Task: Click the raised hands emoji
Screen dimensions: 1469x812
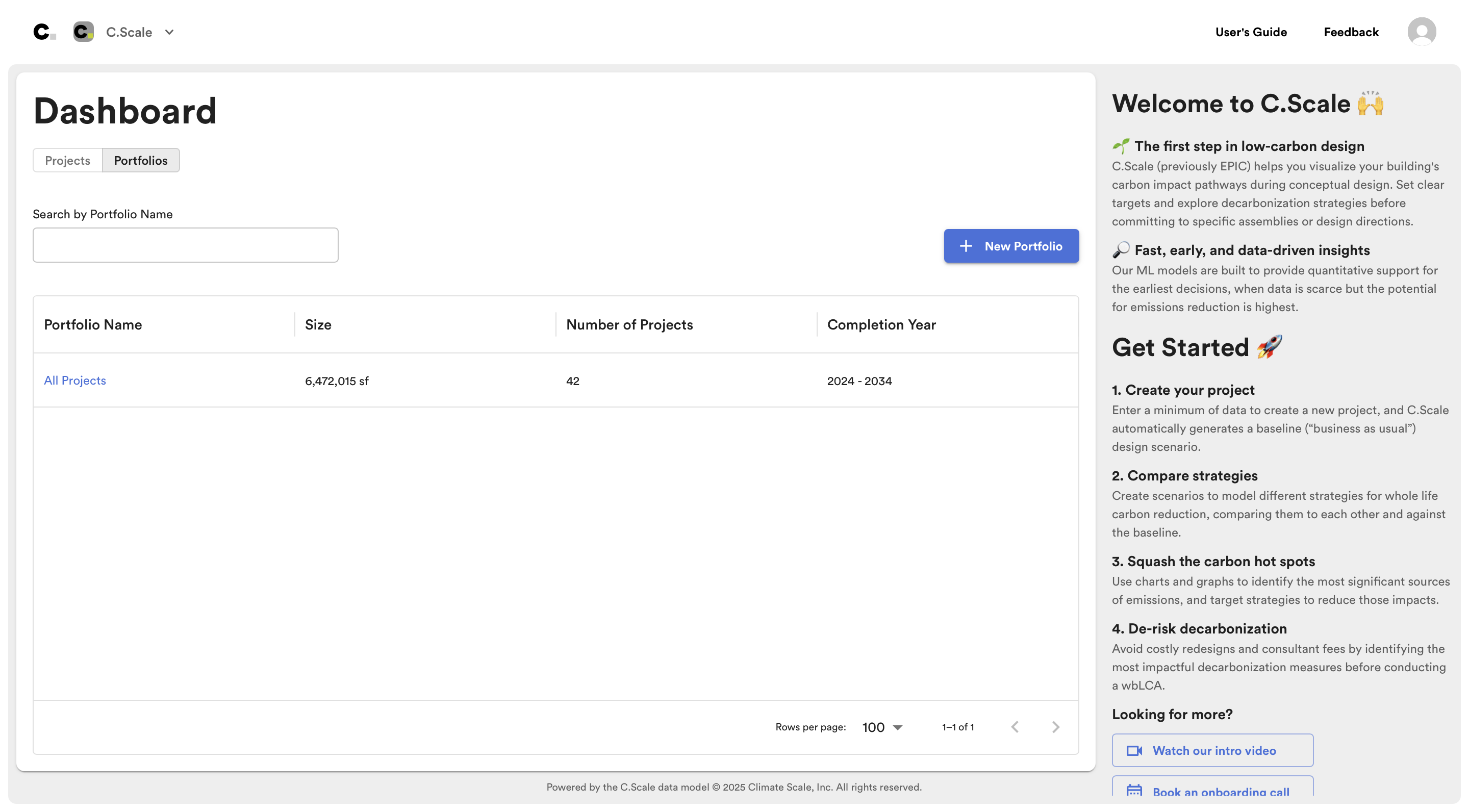Action: click(1371, 103)
